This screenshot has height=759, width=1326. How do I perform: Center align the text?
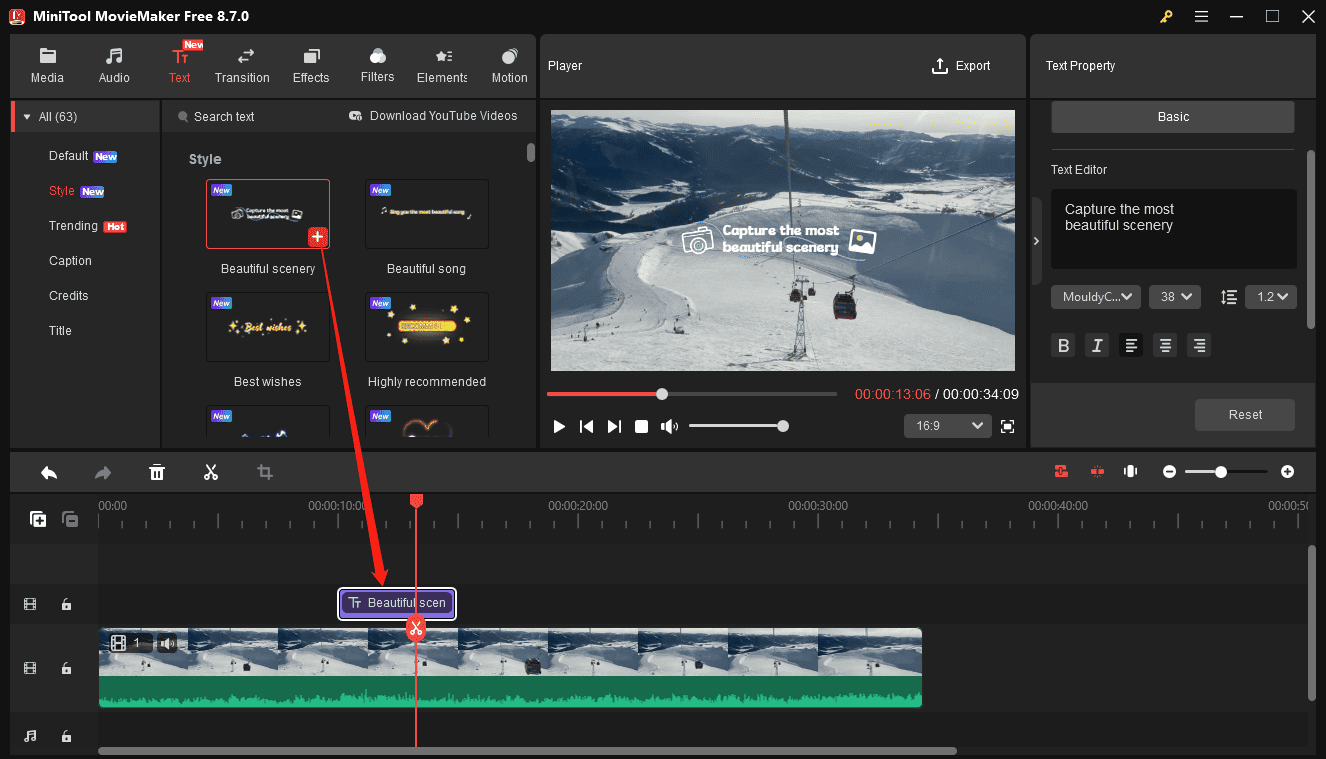pyautogui.click(x=1165, y=346)
